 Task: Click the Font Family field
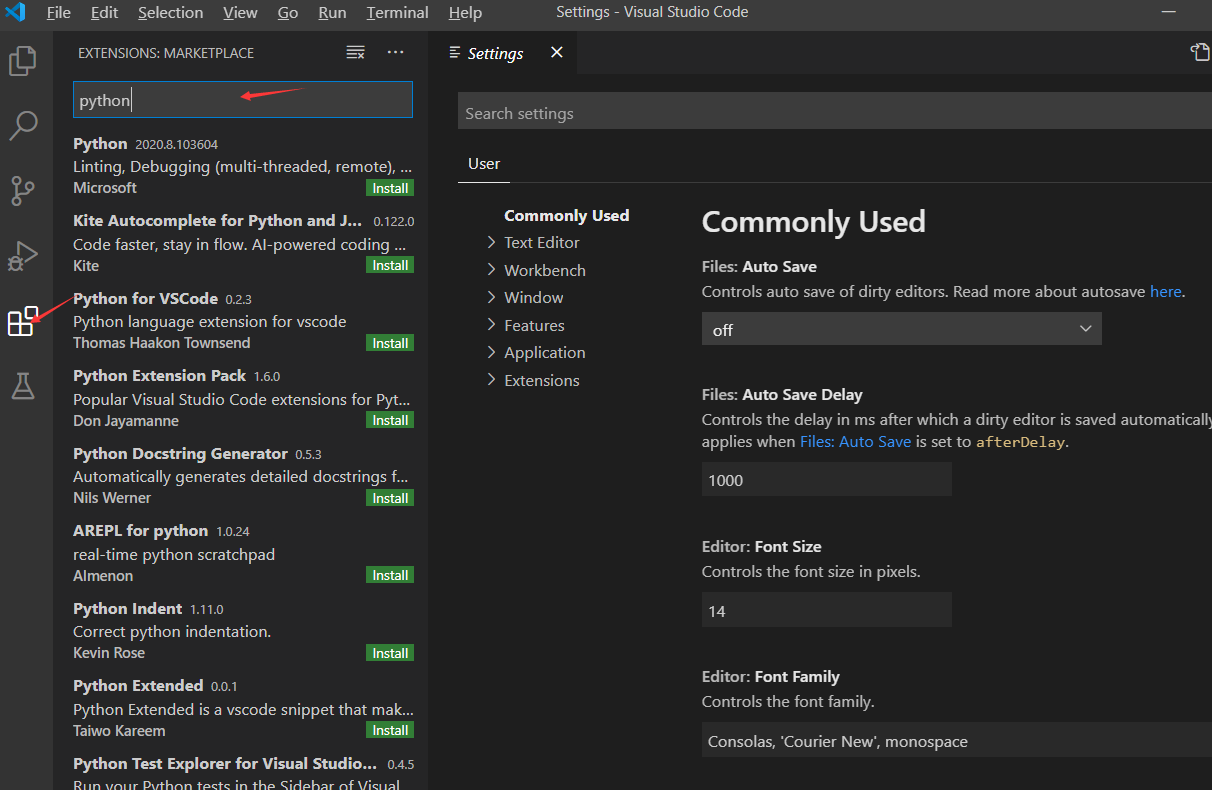pyautogui.click(x=957, y=741)
